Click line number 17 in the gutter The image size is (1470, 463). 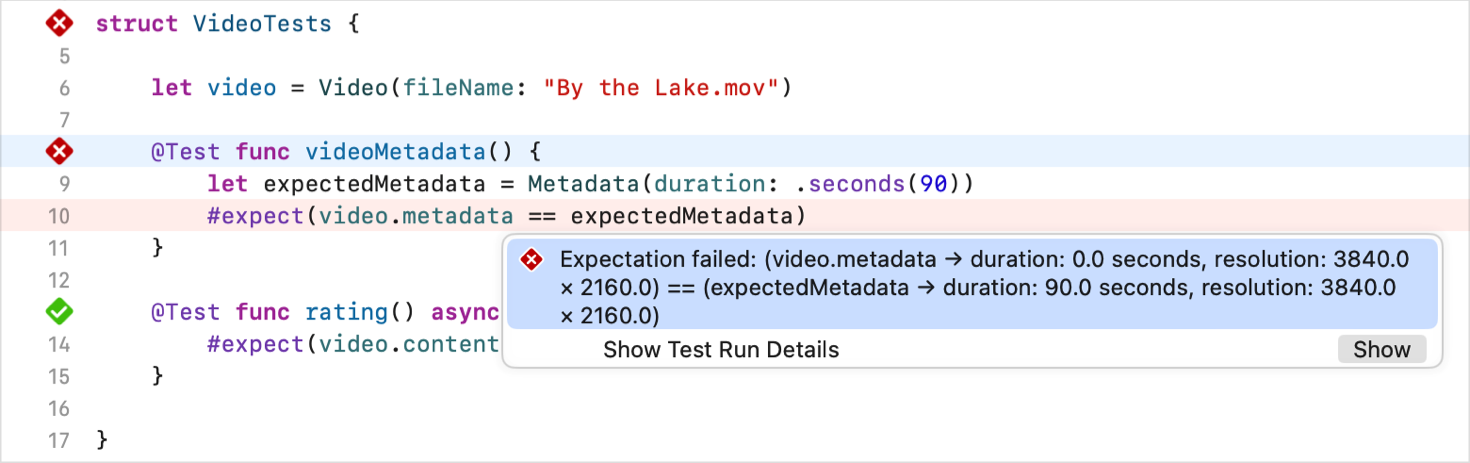click(59, 440)
